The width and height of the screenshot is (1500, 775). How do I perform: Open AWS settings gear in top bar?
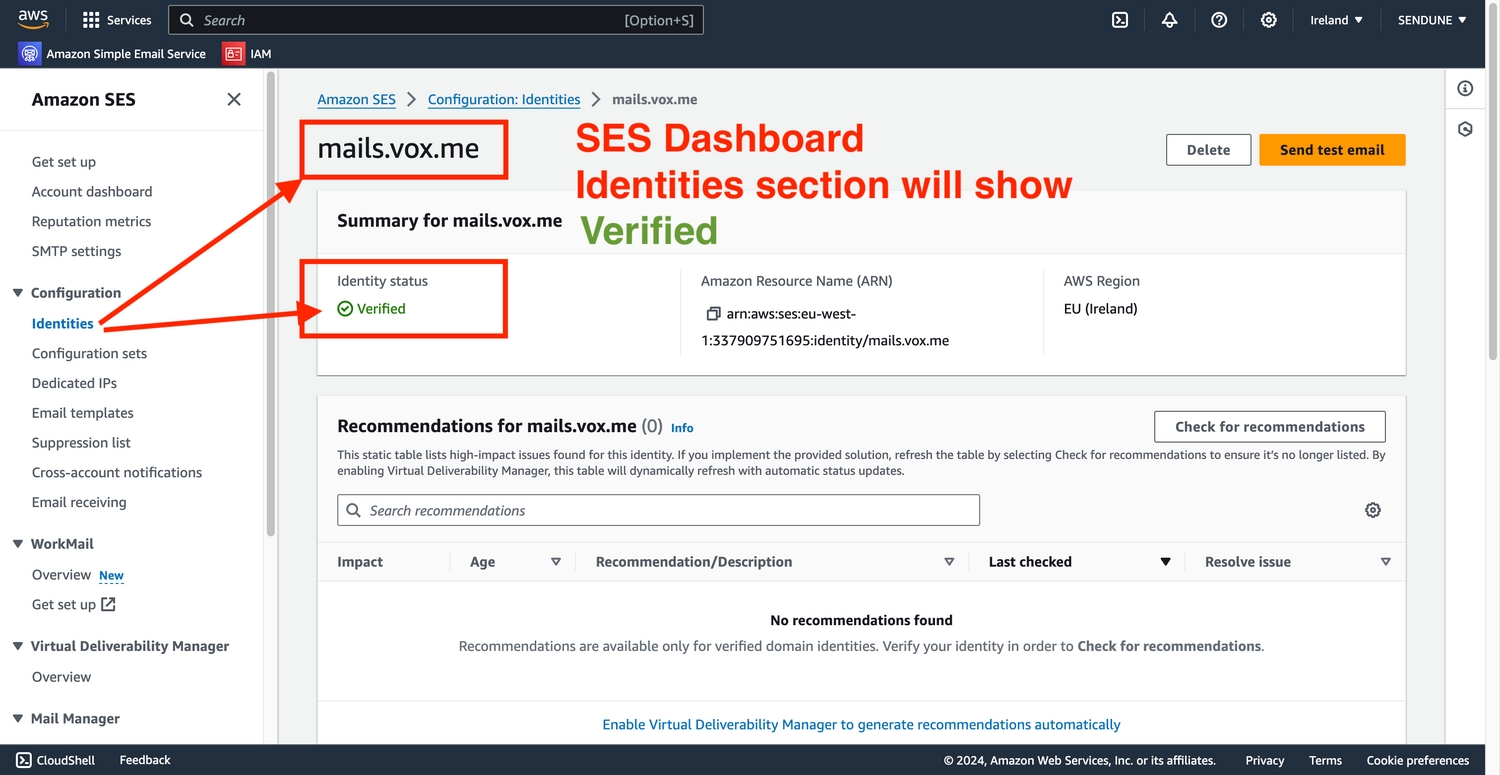pos(1268,20)
